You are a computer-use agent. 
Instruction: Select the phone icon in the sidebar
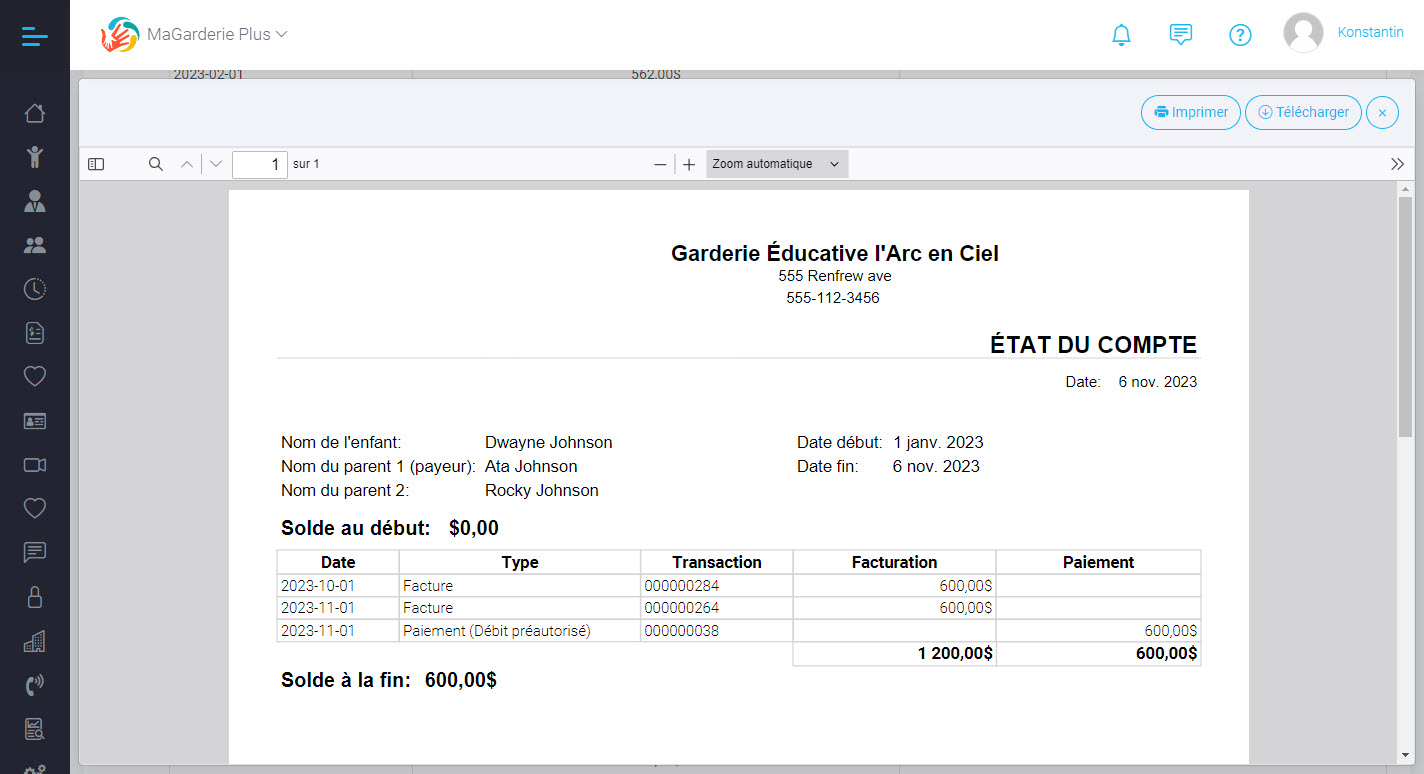click(35, 684)
